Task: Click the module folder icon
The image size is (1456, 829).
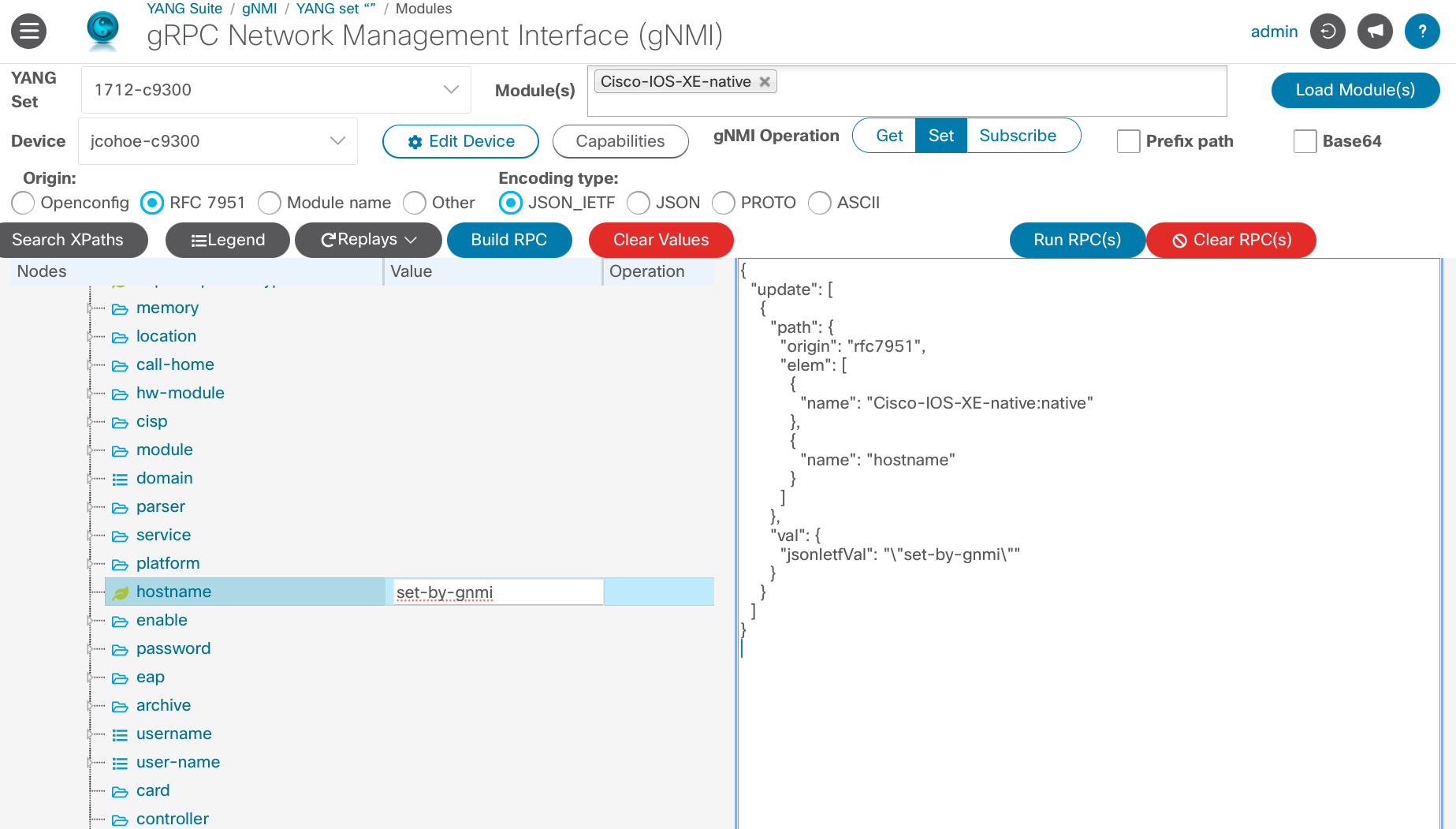Action: pyautogui.click(x=120, y=450)
